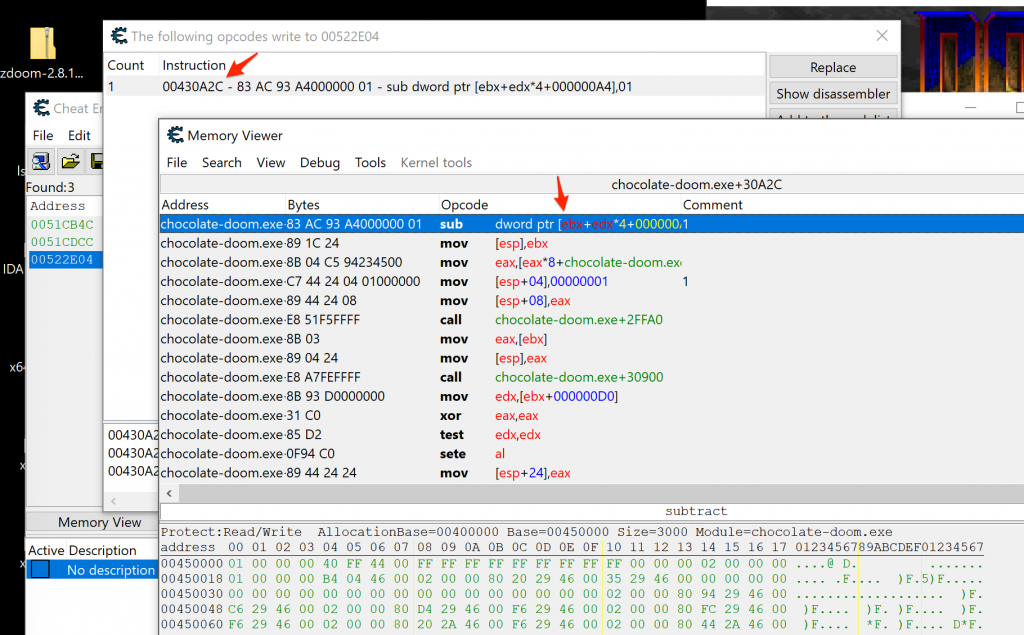Click the Memory View button
The height and width of the screenshot is (635, 1024).
click(x=99, y=522)
